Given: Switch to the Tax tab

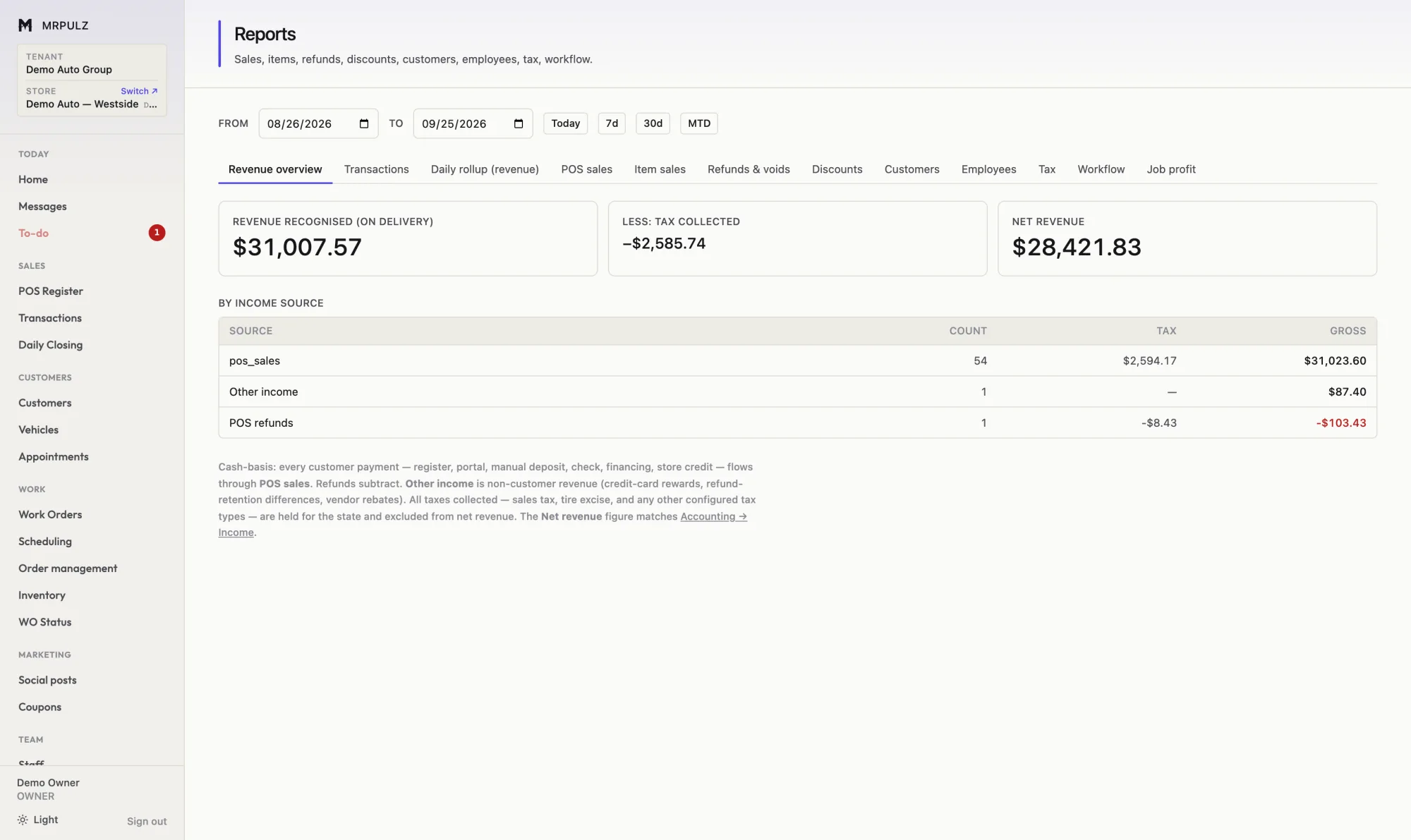Looking at the screenshot, I should [x=1047, y=169].
